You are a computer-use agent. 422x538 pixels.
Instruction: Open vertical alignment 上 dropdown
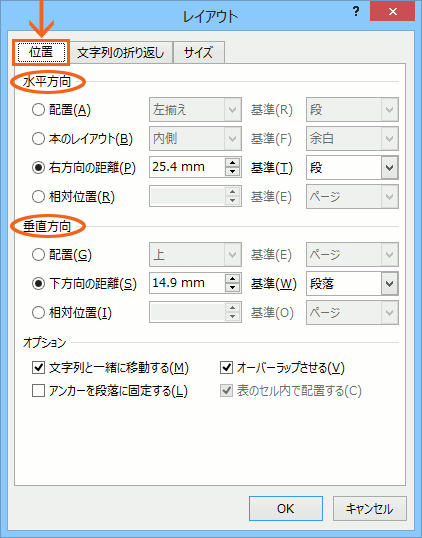(195, 255)
